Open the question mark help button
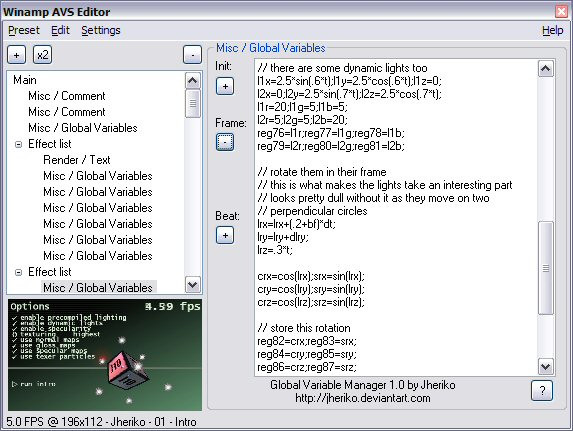This screenshot has height=431, width=573. tap(542, 391)
